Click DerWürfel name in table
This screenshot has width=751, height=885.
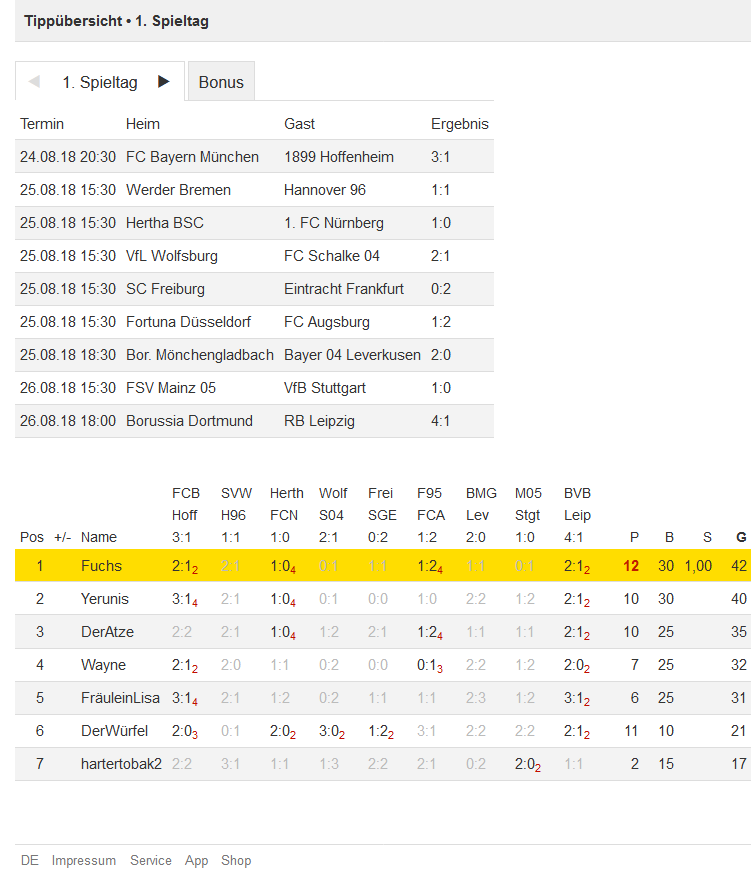tap(115, 731)
